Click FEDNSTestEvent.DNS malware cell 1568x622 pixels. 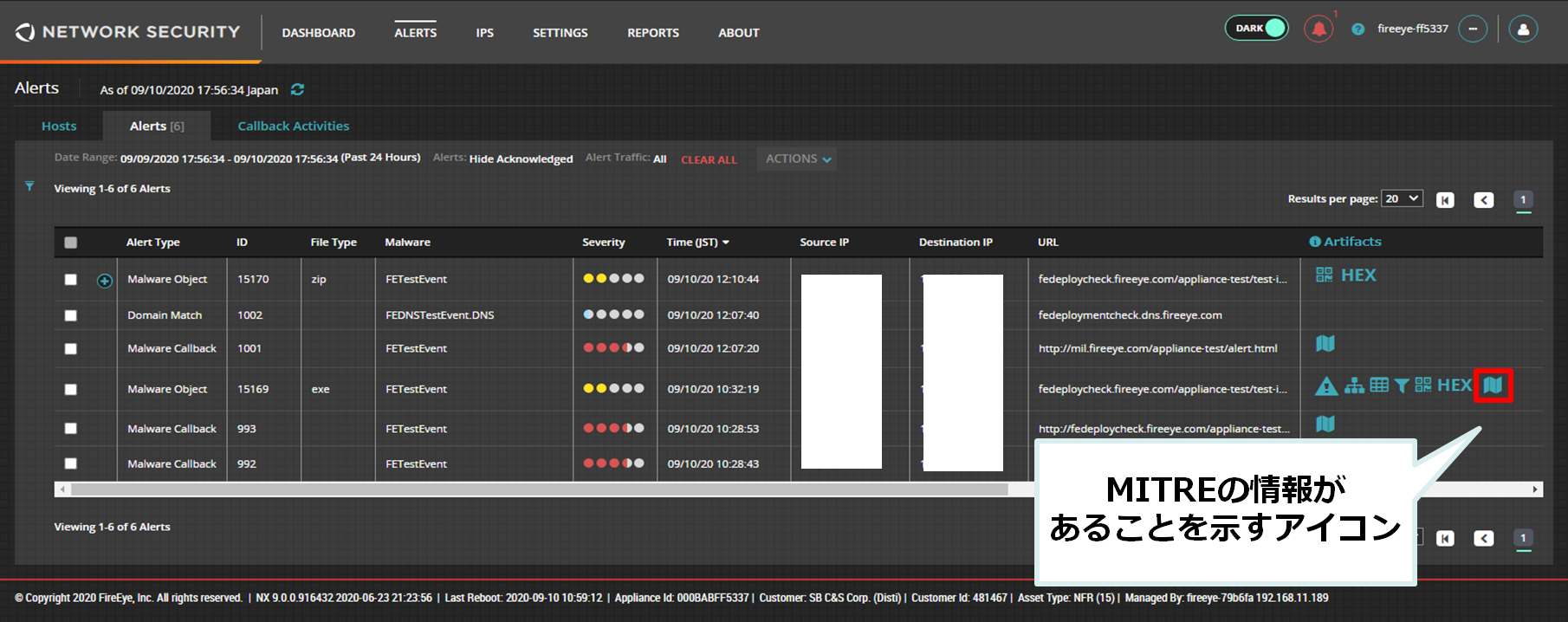[x=440, y=315]
